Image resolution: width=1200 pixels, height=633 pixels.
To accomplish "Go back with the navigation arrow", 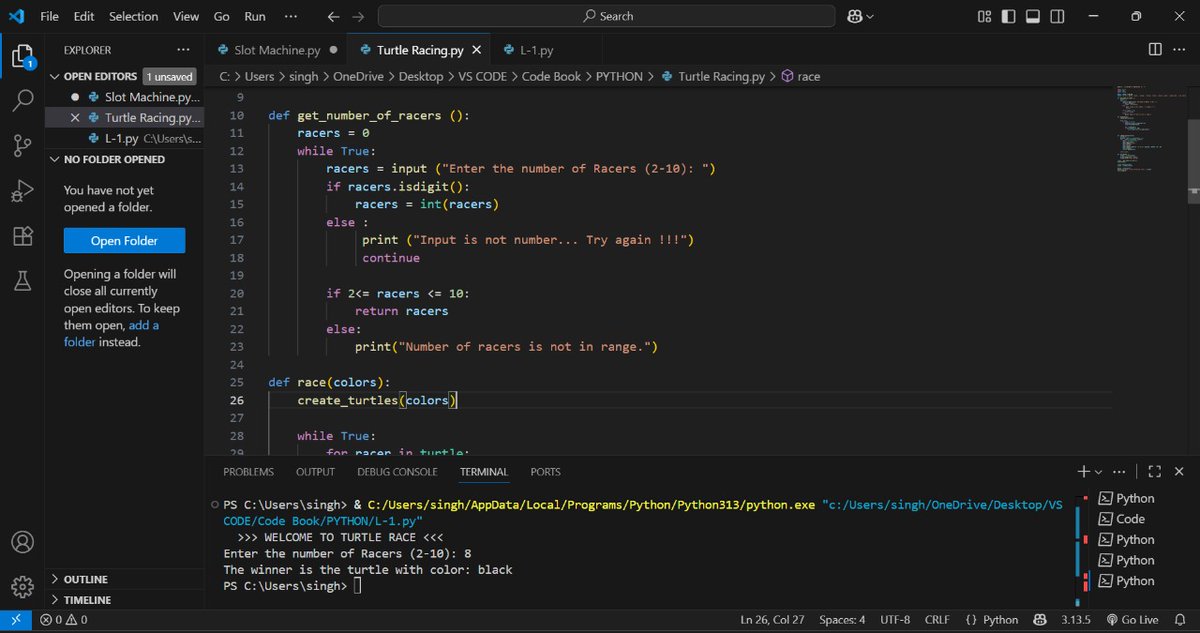I will 334,16.
